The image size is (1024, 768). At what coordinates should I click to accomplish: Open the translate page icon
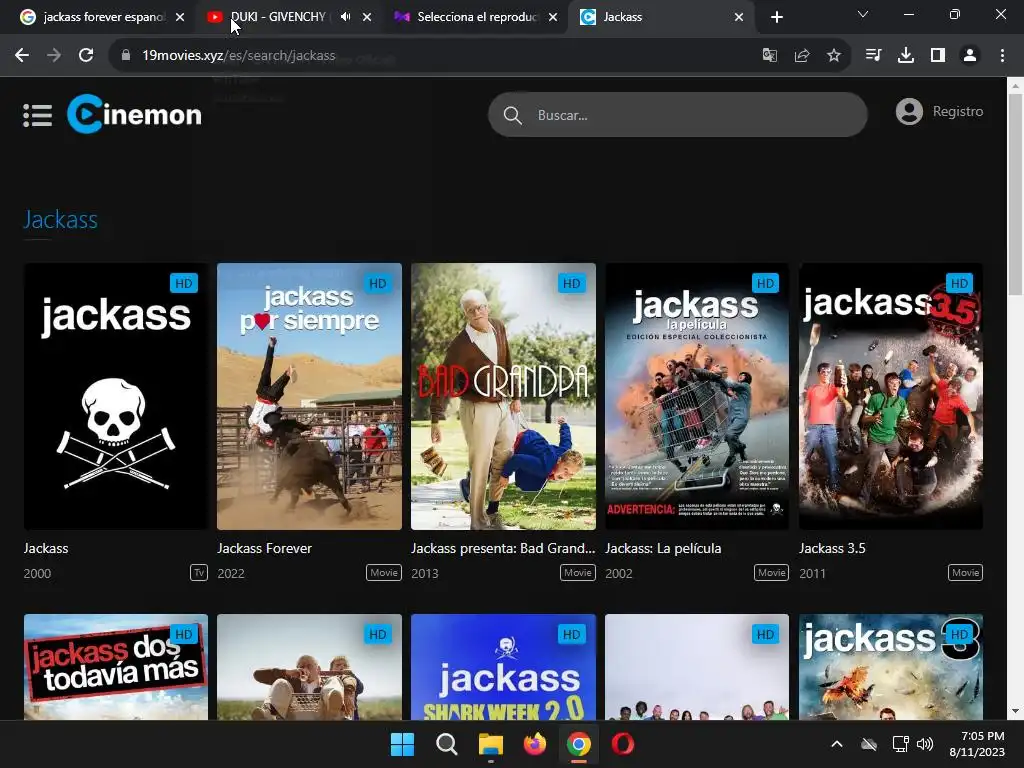pyautogui.click(x=770, y=56)
